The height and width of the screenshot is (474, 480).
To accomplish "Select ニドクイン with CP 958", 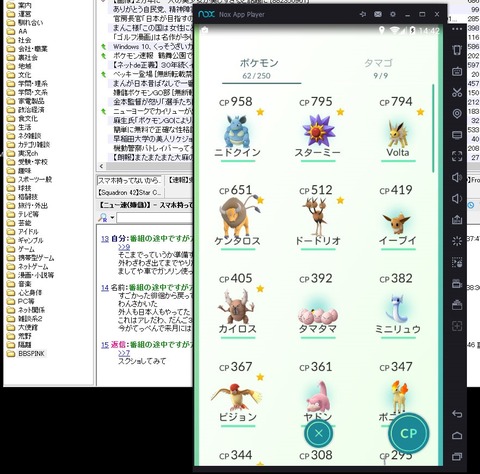I will coord(238,129).
